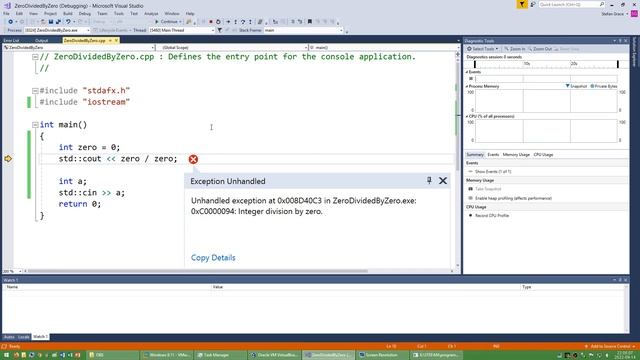Open the Help menu
640x360 pixels.
pyautogui.click(x=190, y=13)
